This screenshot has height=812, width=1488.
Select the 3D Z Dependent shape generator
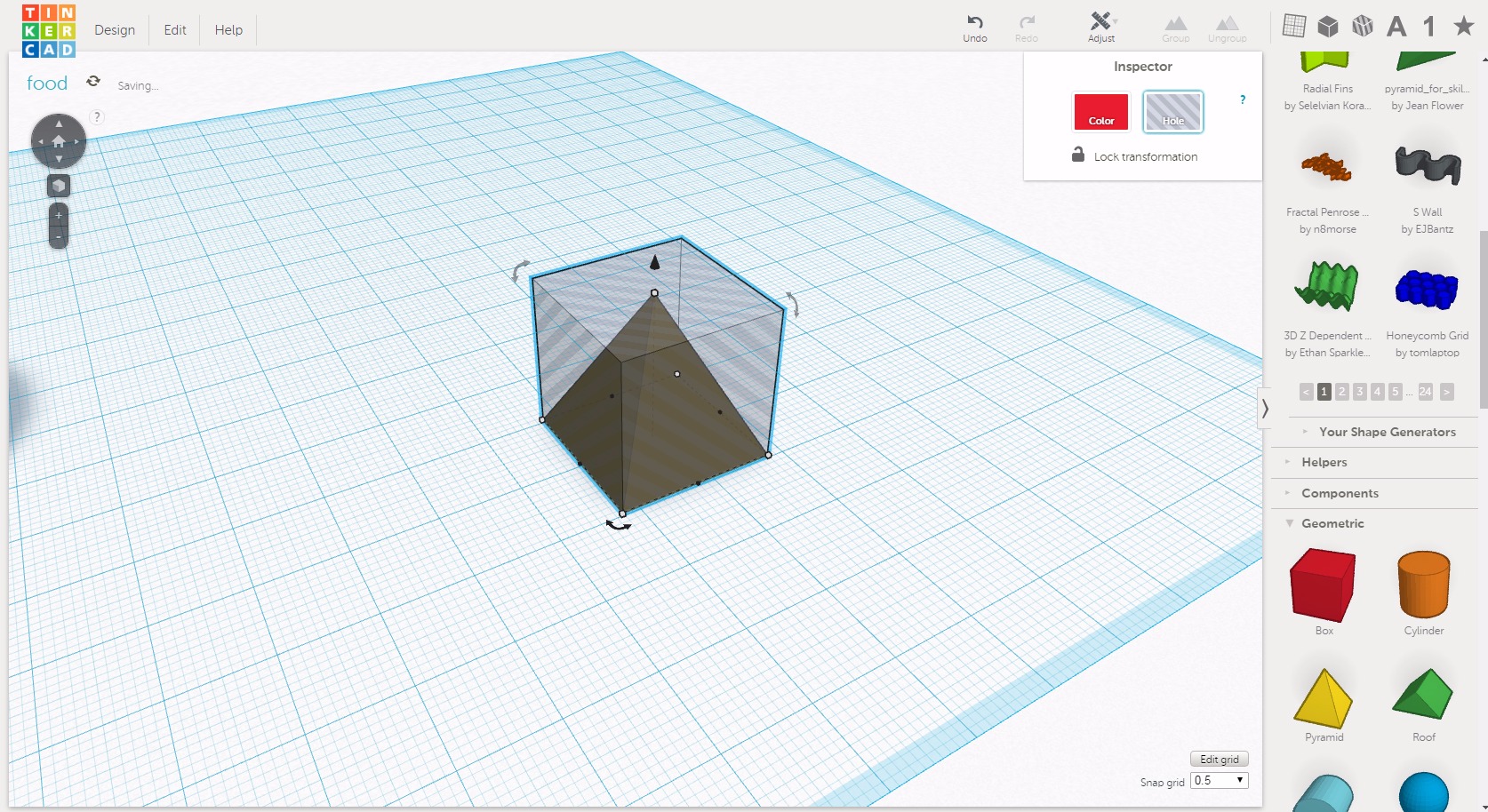[1327, 286]
